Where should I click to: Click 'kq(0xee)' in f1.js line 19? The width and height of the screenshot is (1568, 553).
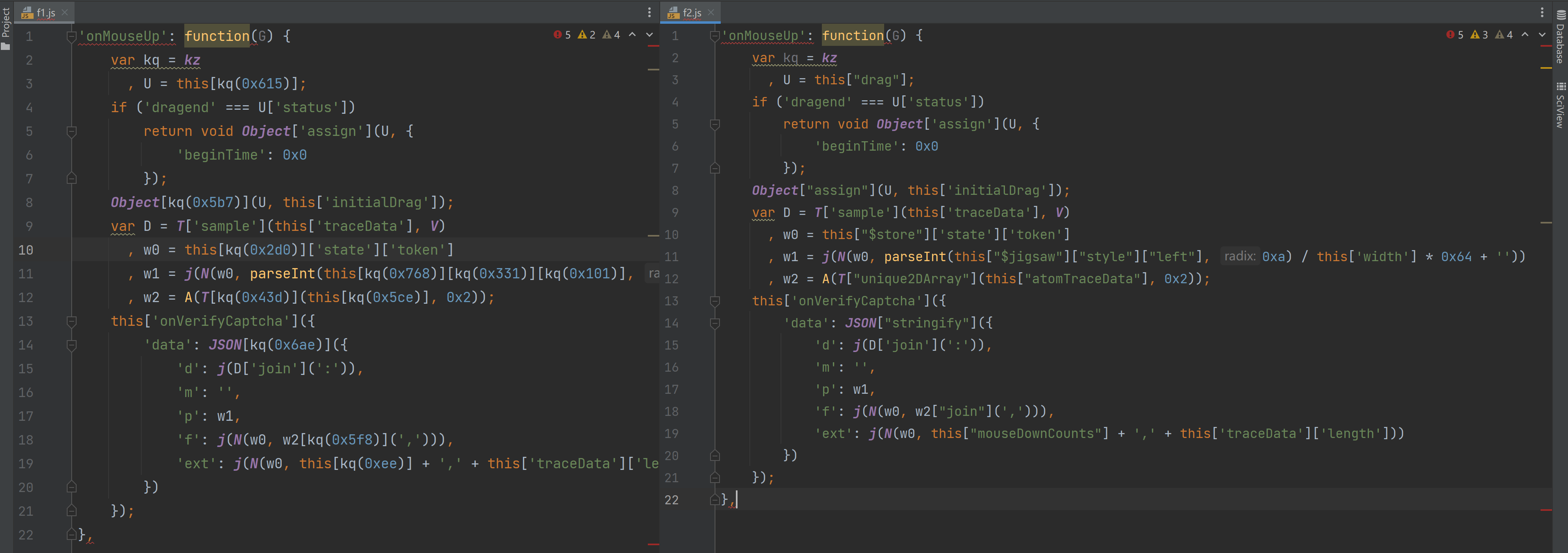coord(373,464)
